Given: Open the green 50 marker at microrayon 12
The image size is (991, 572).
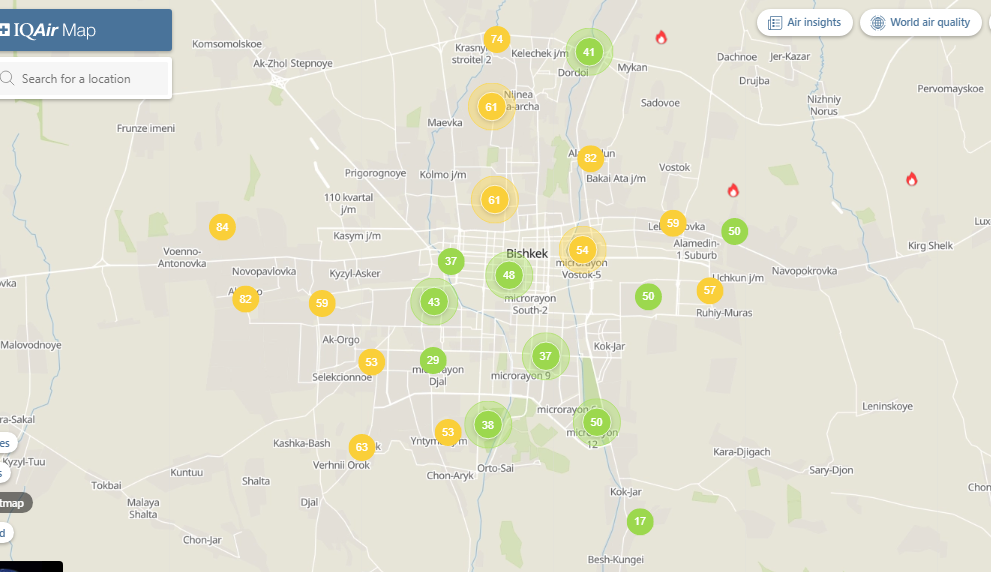Looking at the screenshot, I should coord(597,422).
